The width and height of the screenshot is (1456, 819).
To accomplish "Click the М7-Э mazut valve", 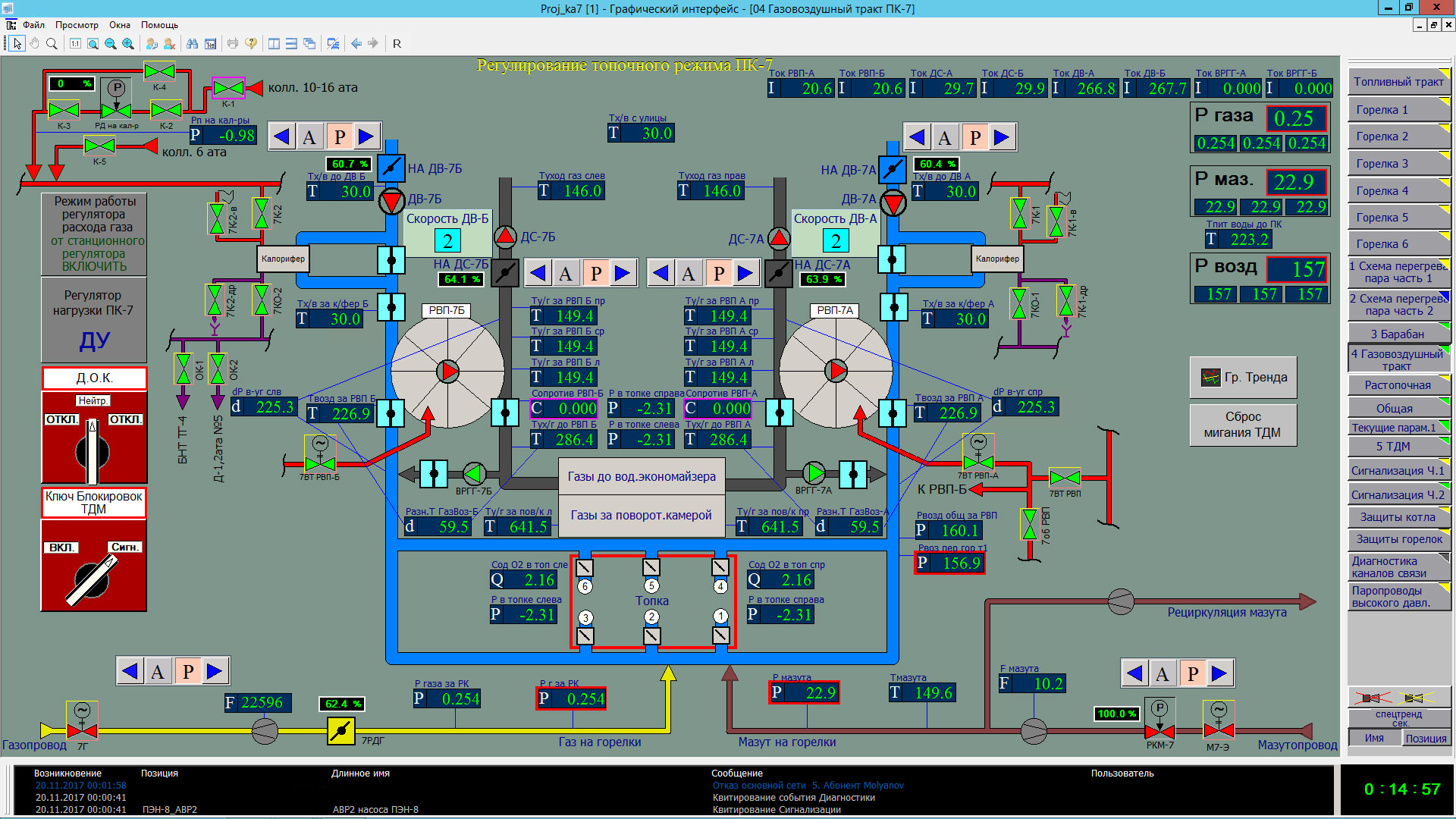I will point(1218,730).
